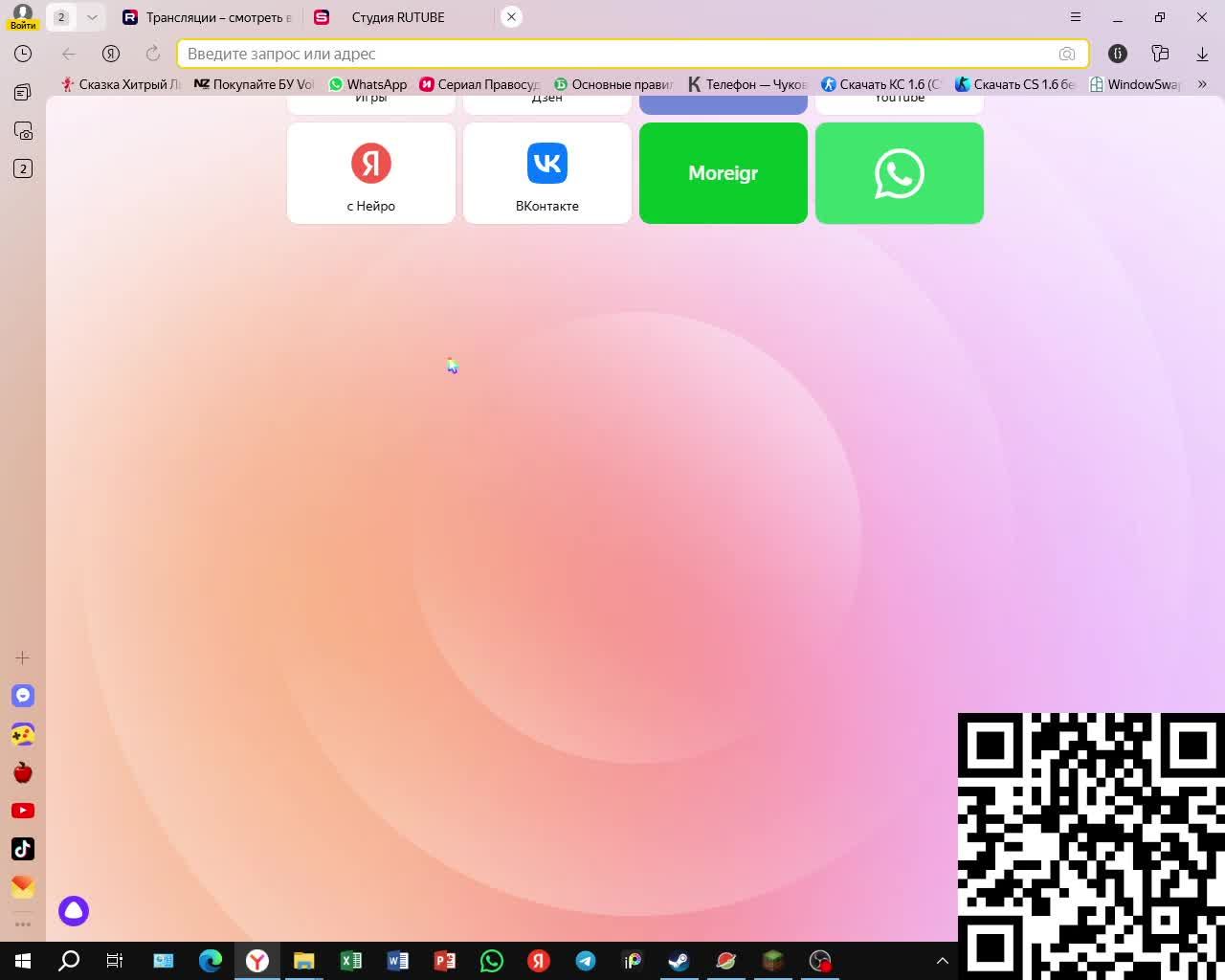Launch PowerPoint from the taskbar
This screenshot has height=980, width=1225.
[445, 961]
